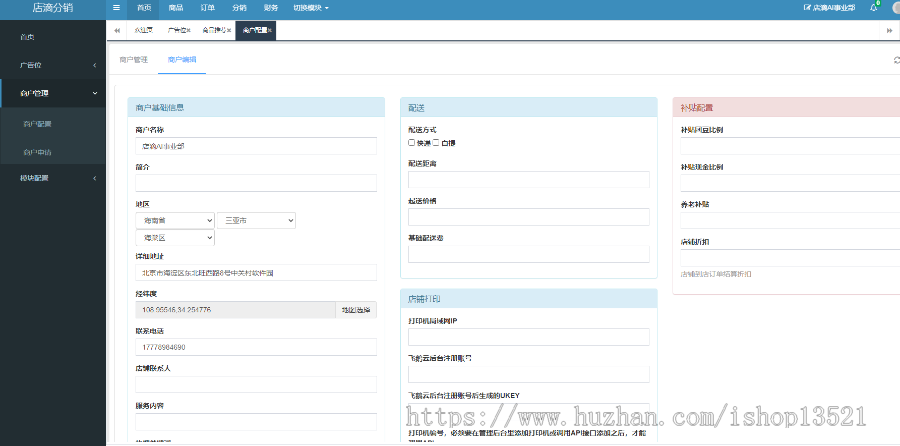
Task: Focus the 简介 input field
Action: point(256,183)
